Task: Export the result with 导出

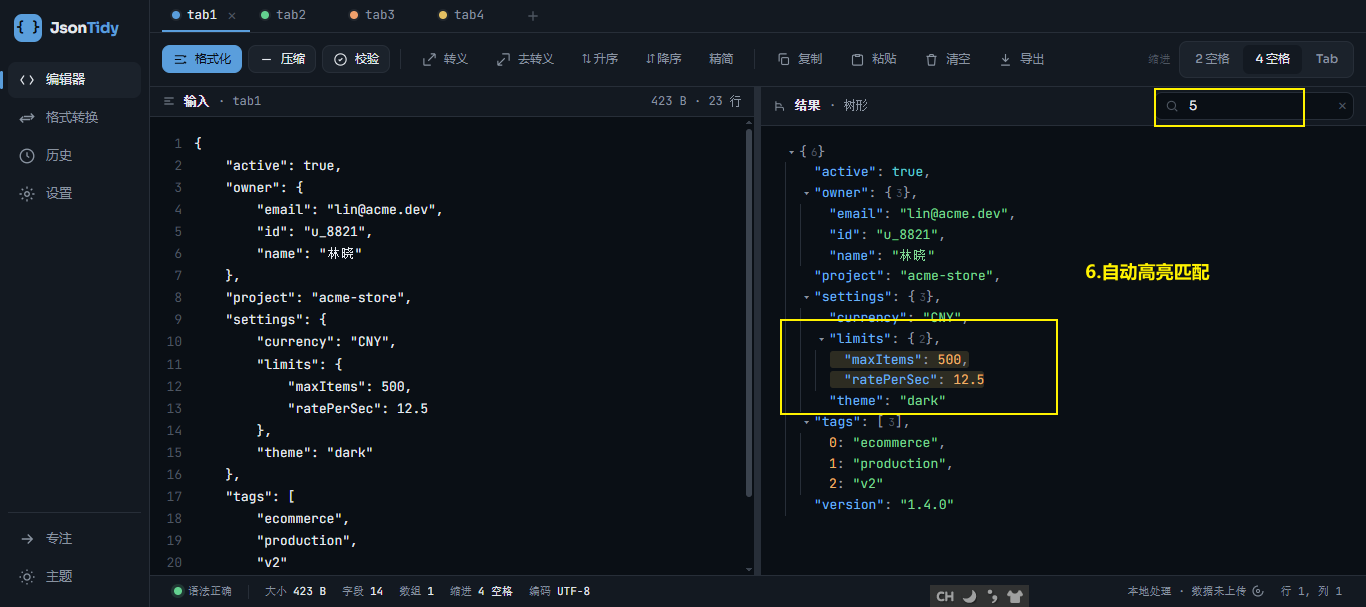Action: (1022, 59)
